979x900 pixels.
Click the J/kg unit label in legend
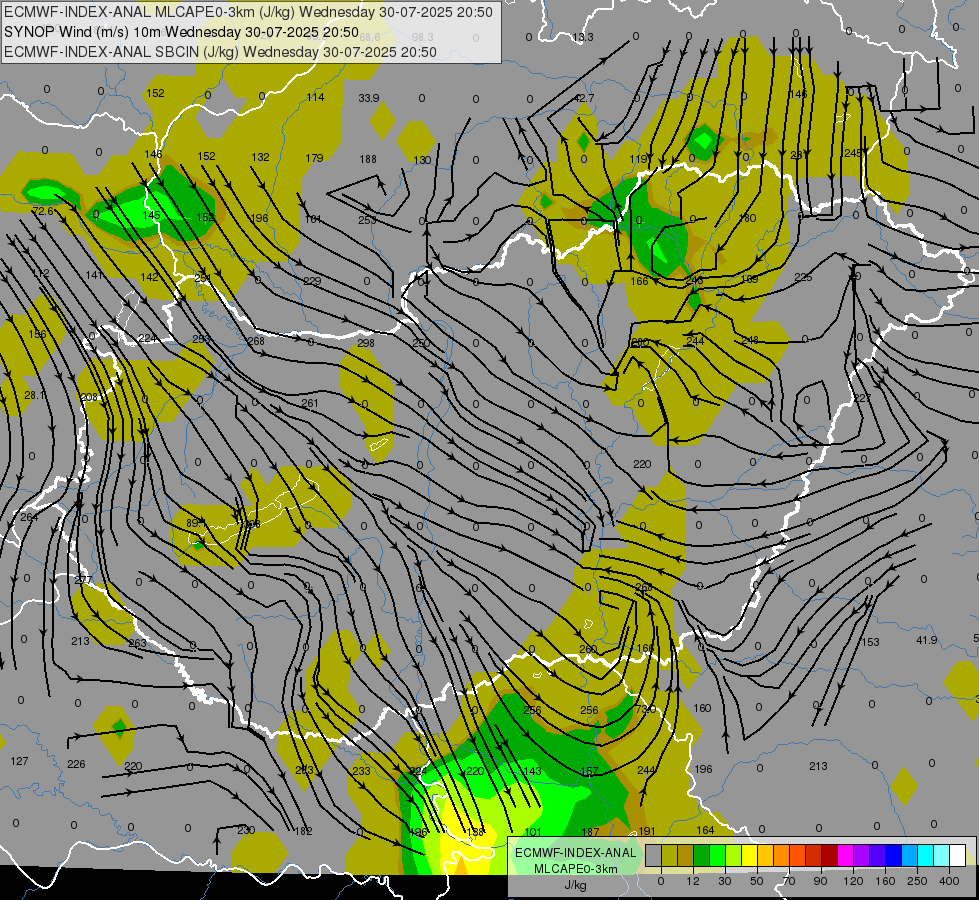575,885
